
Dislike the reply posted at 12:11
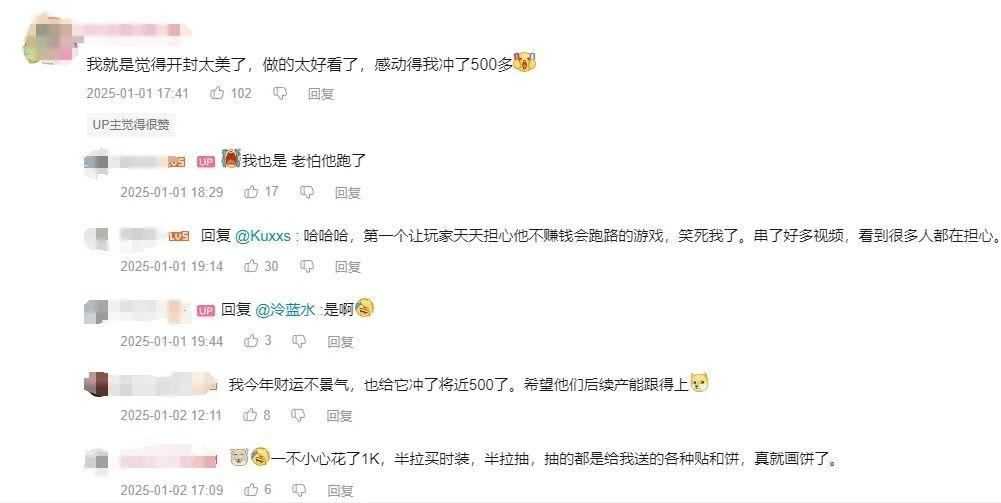298,416
